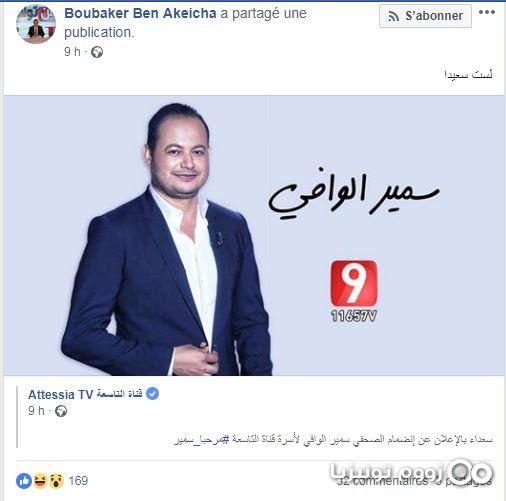The width and height of the screenshot is (506, 501).
Task: Open Boubaker Ben Akeicha's profile picture
Action: 36,24
